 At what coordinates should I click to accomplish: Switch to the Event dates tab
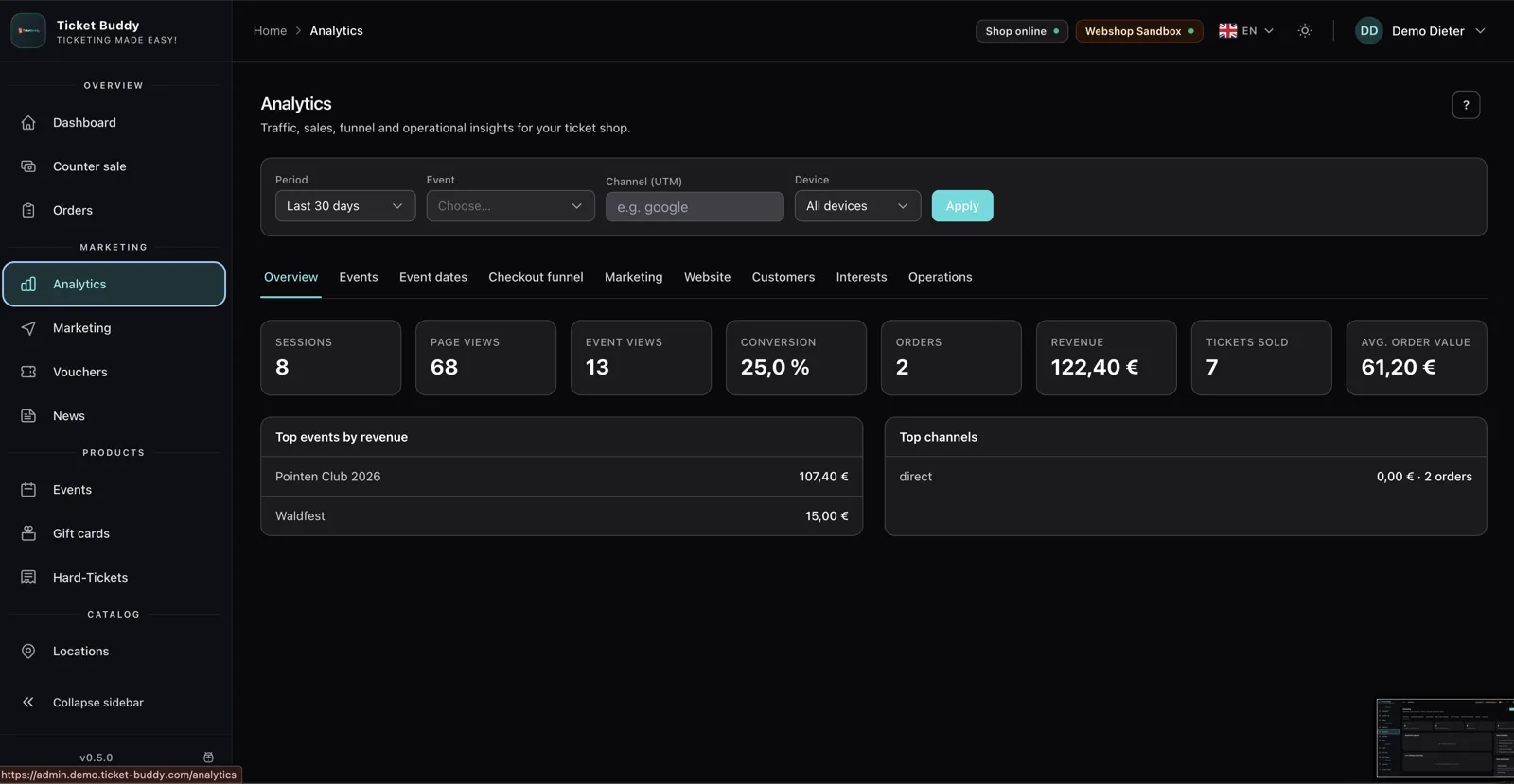[x=433, y=277]
